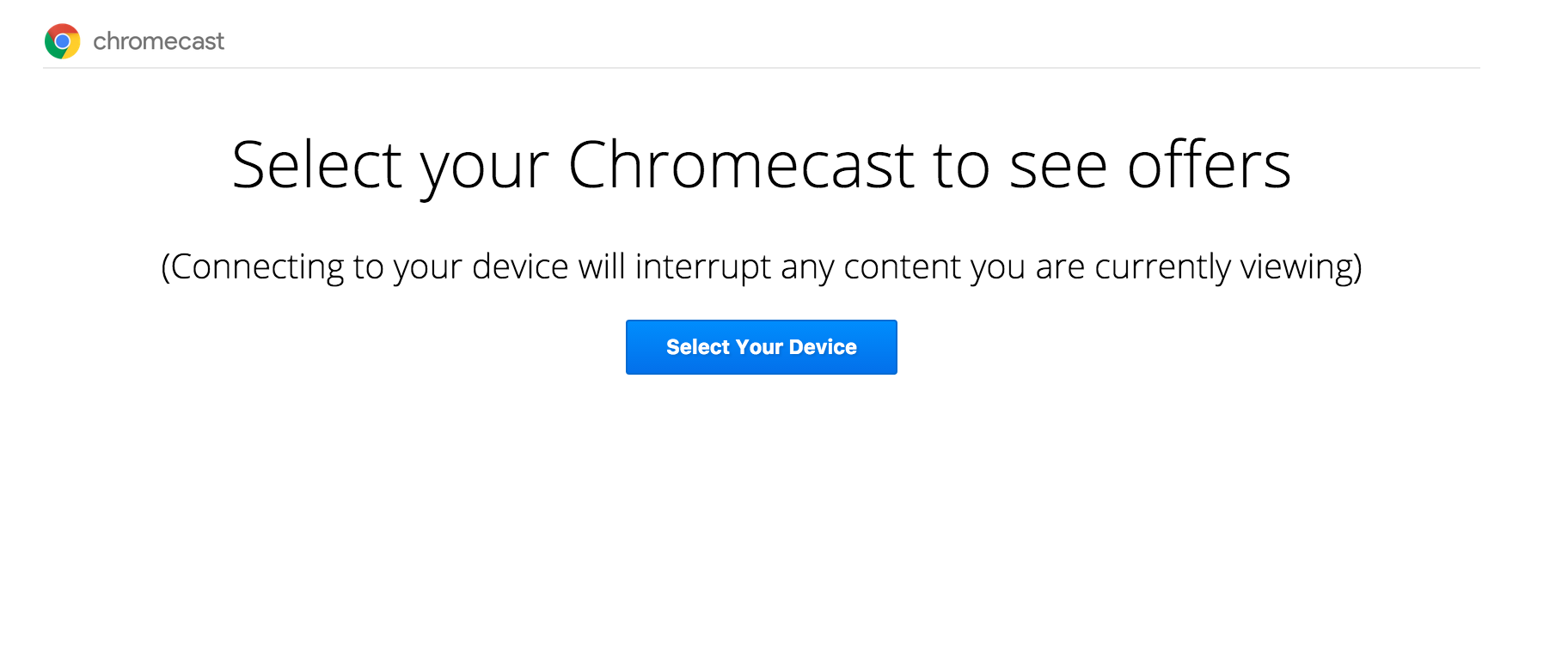
Task: Click the word 'see' in the heading
Action: pyautogui.click(x=1058, y=168)
